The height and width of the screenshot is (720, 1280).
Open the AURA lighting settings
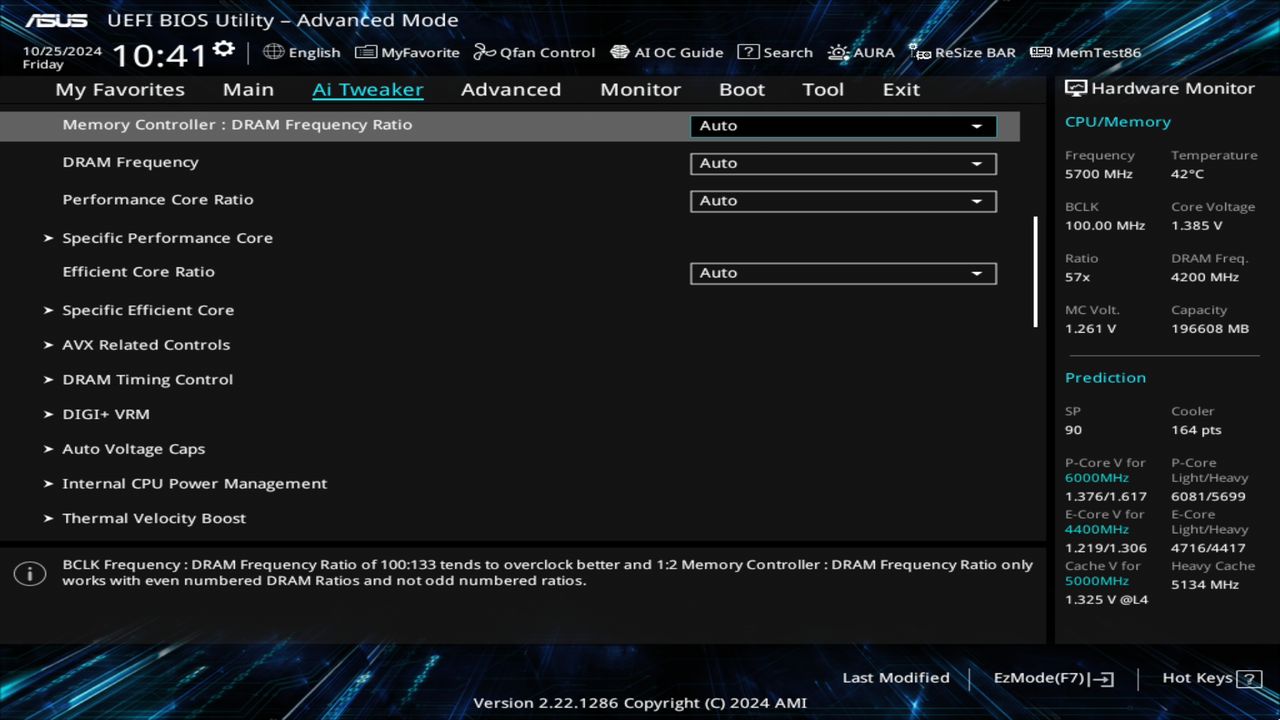pos(861,52)
